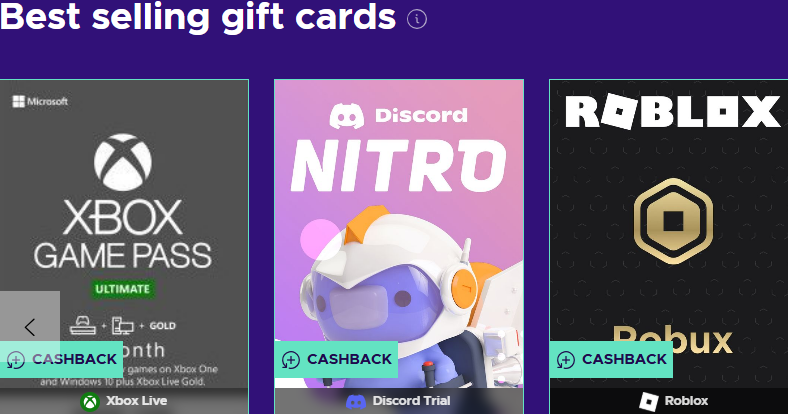Click the cashback badge on the Xbox card

(x=61, y=359)
